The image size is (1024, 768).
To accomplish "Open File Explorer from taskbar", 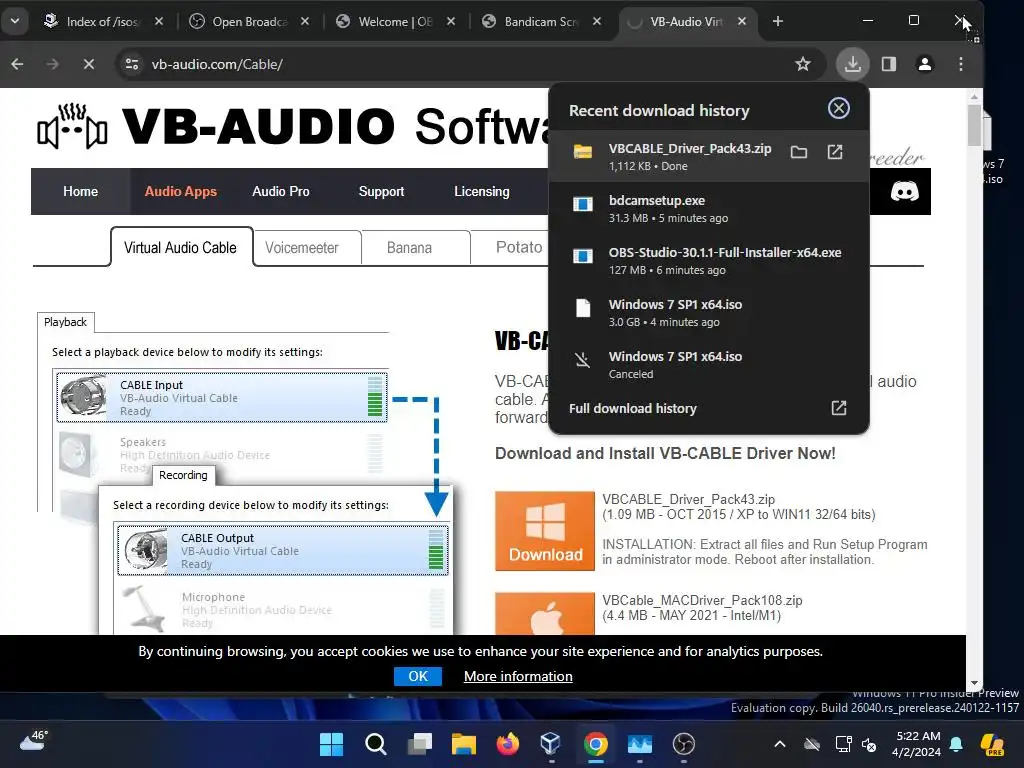I will tap(464, 744).
